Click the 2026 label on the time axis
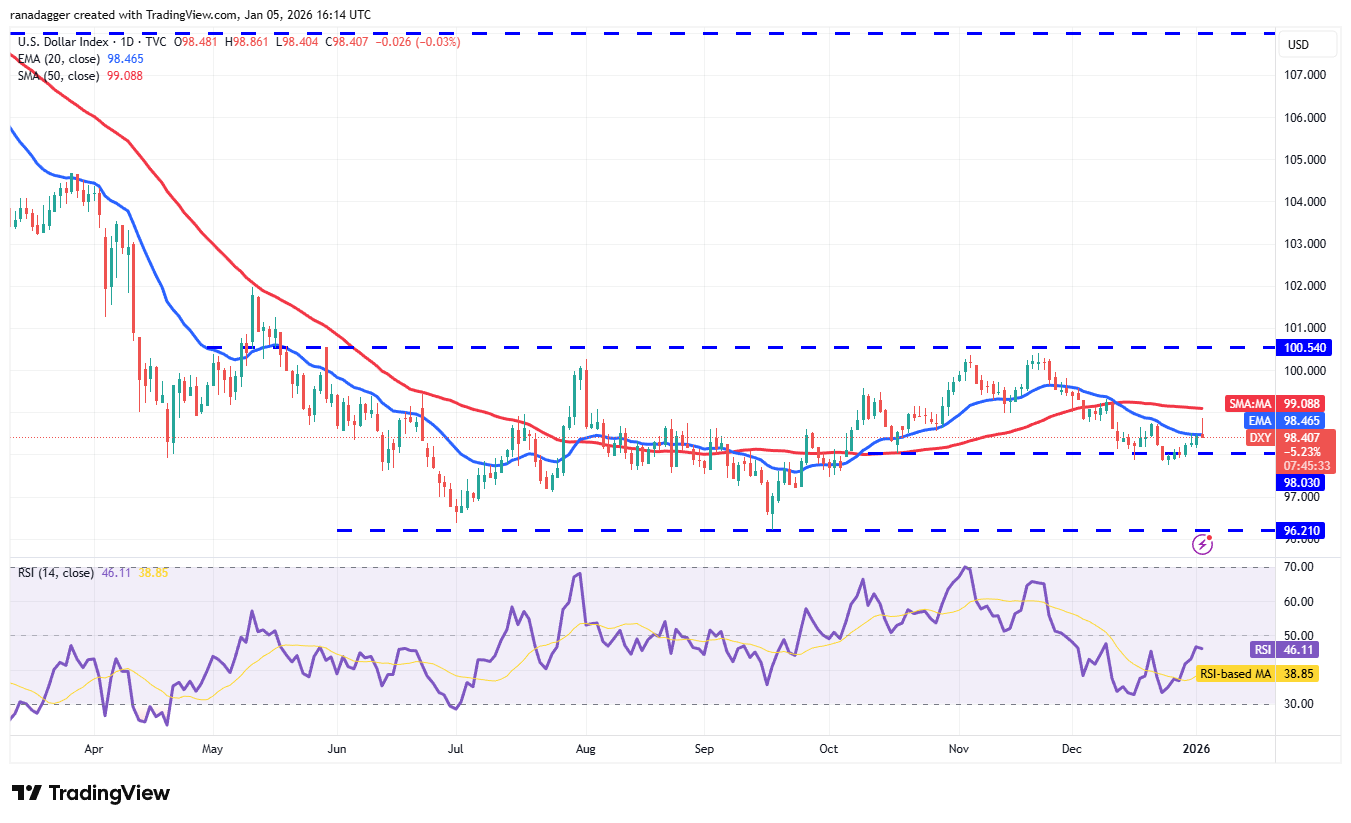 pos(1197,748)
